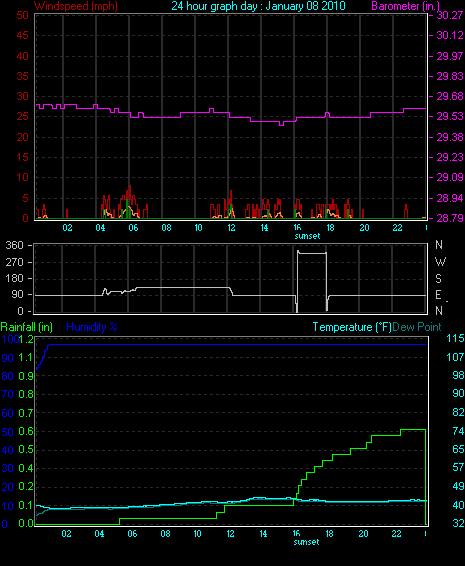Click green rainfall axis value 0.9
The image size is (465, 566).
click(26, 376)
